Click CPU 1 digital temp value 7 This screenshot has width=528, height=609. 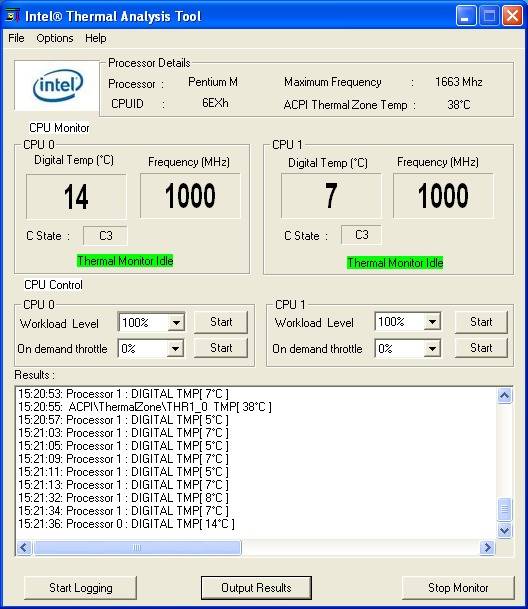click(x=331, y=196)
